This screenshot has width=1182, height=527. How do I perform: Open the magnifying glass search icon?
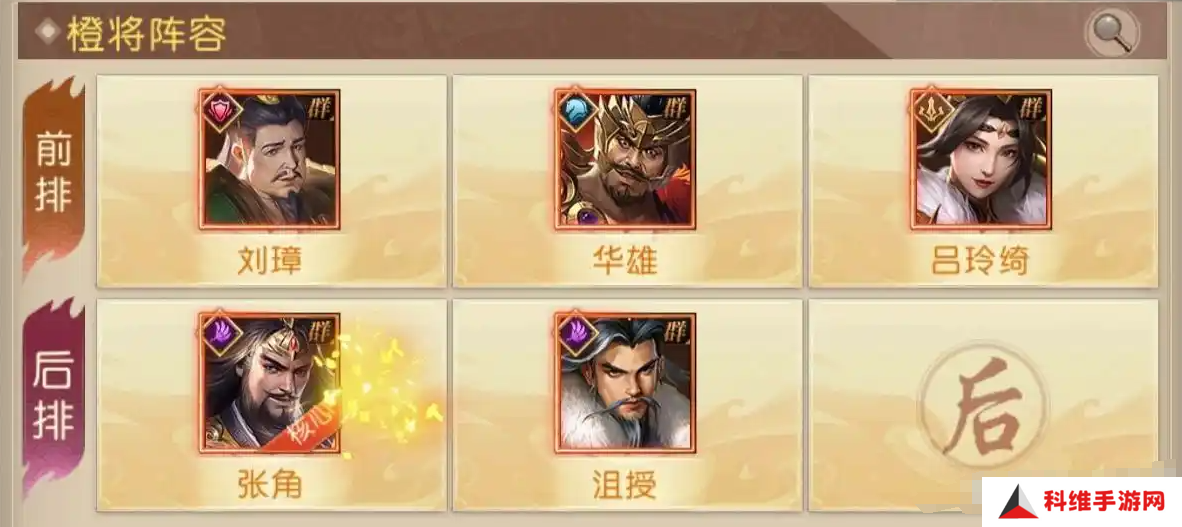point(1113,31)
